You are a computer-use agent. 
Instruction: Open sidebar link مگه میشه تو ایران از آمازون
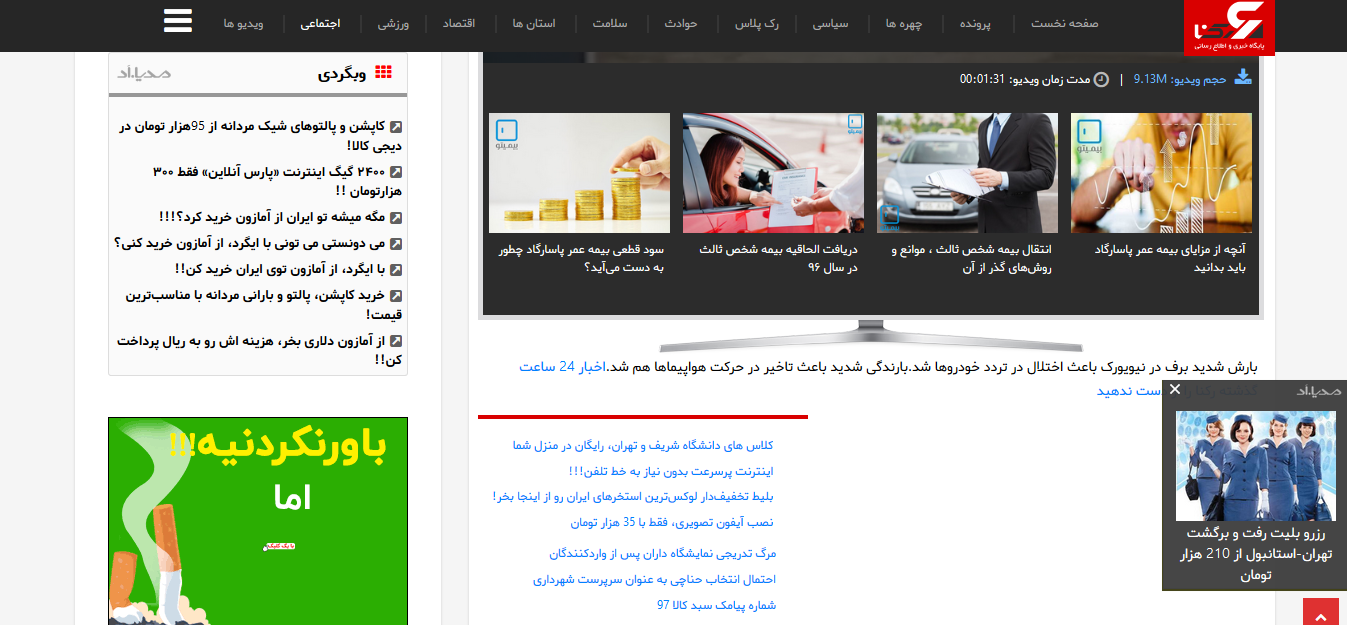point(272,217)
